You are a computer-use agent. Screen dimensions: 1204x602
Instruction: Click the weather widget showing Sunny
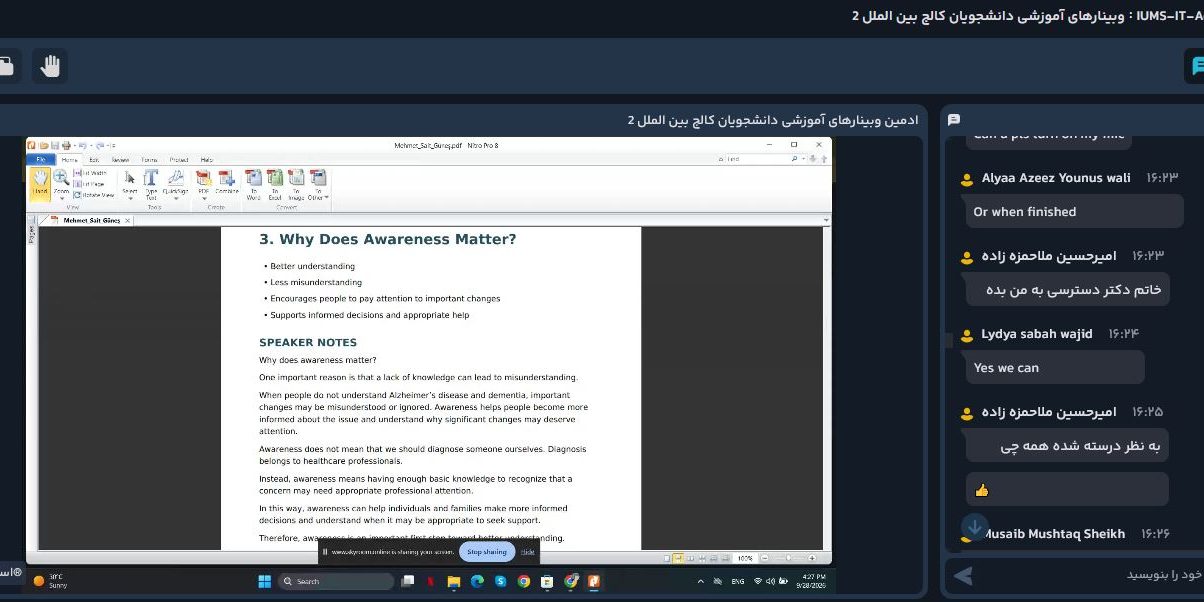pyautogui.click(x=49, y=581)
